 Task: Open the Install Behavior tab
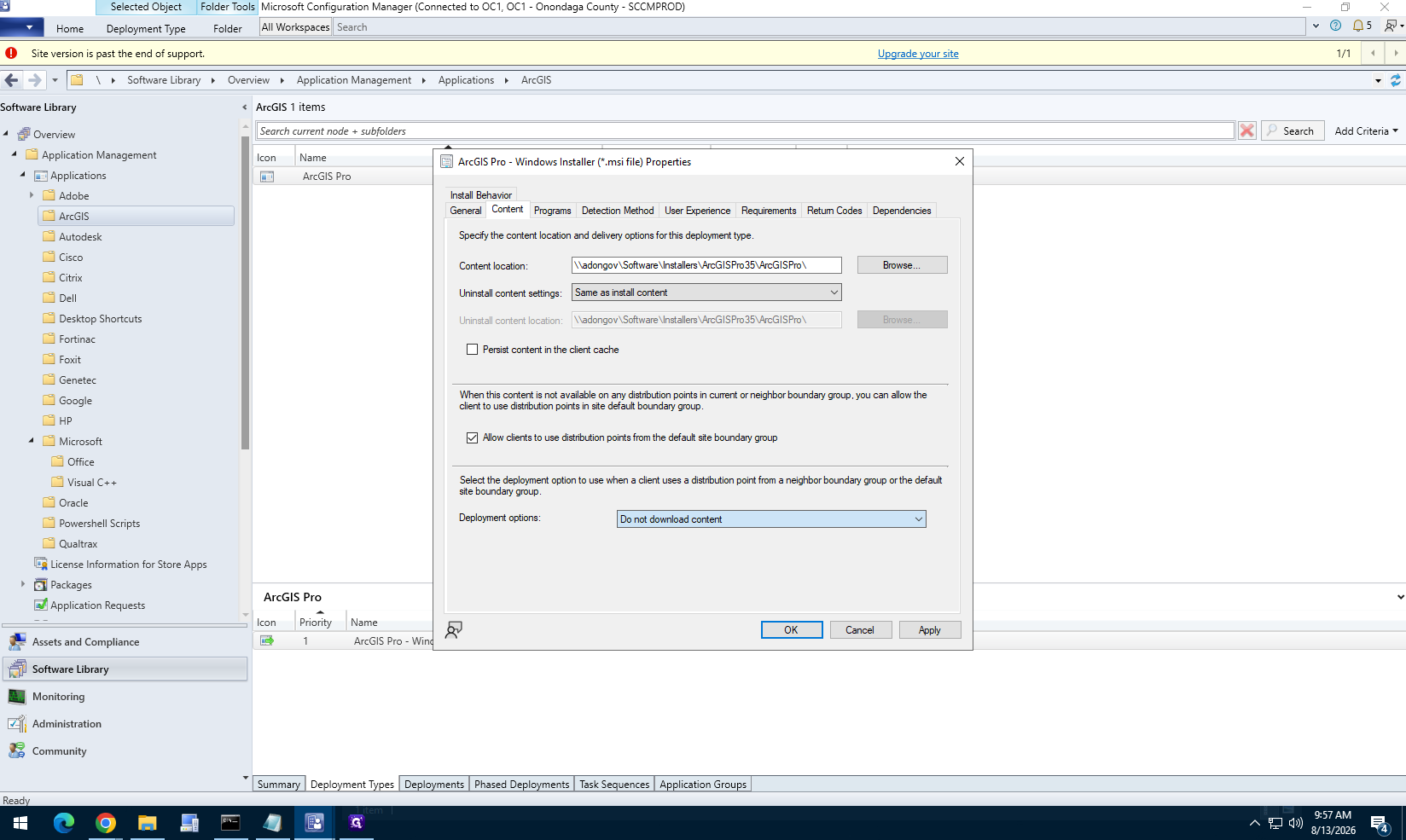click(x=481, y=195)
